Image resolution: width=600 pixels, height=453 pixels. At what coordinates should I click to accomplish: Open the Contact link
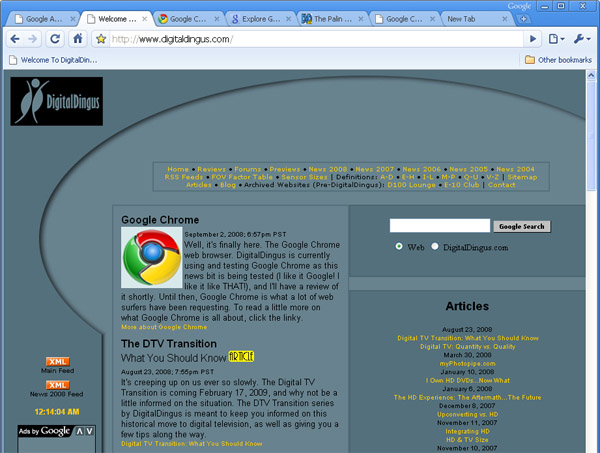pyautogui.click(x=502, y=185)
